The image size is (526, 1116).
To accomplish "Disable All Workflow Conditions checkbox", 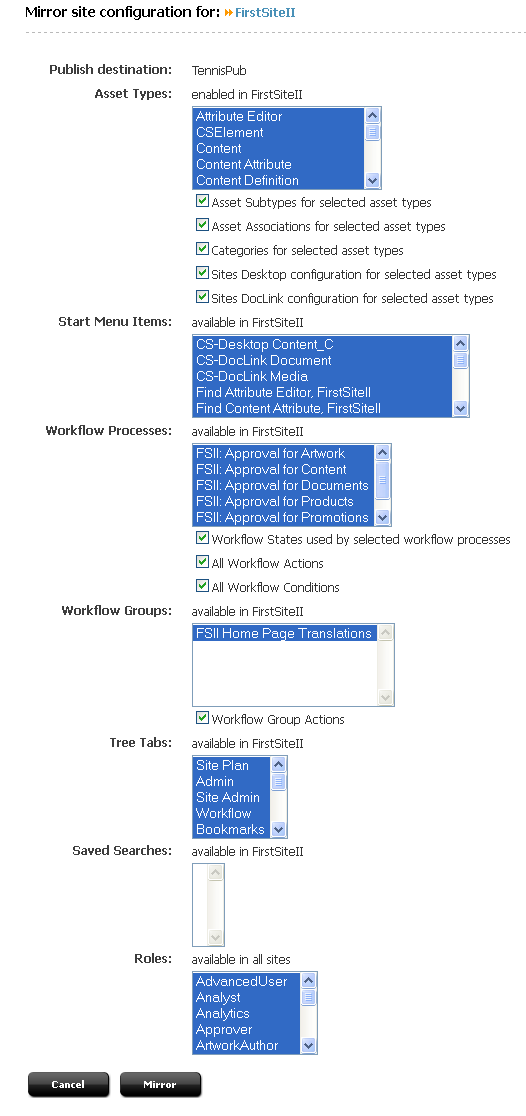I will [x=202, y=586].
